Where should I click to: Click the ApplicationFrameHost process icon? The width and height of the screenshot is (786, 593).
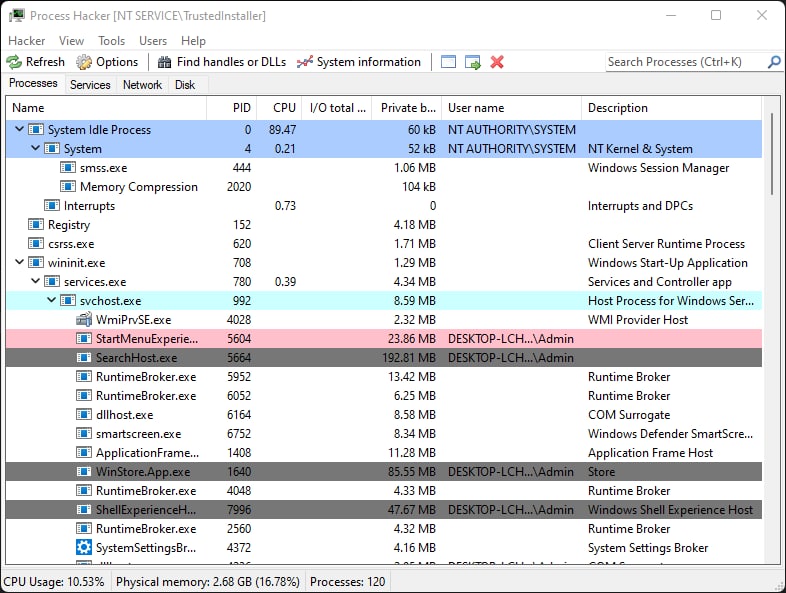click(x=84, y=453)
